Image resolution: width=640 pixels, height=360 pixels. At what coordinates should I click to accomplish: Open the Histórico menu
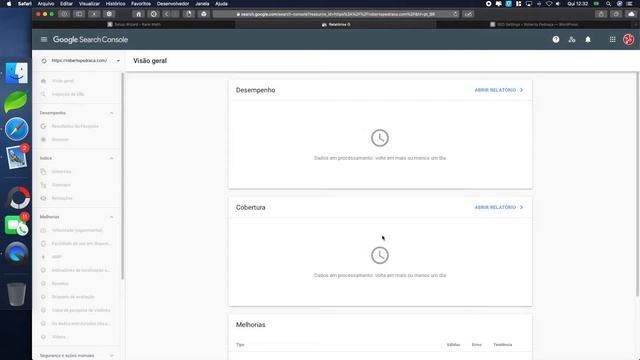tap(116, 4)
